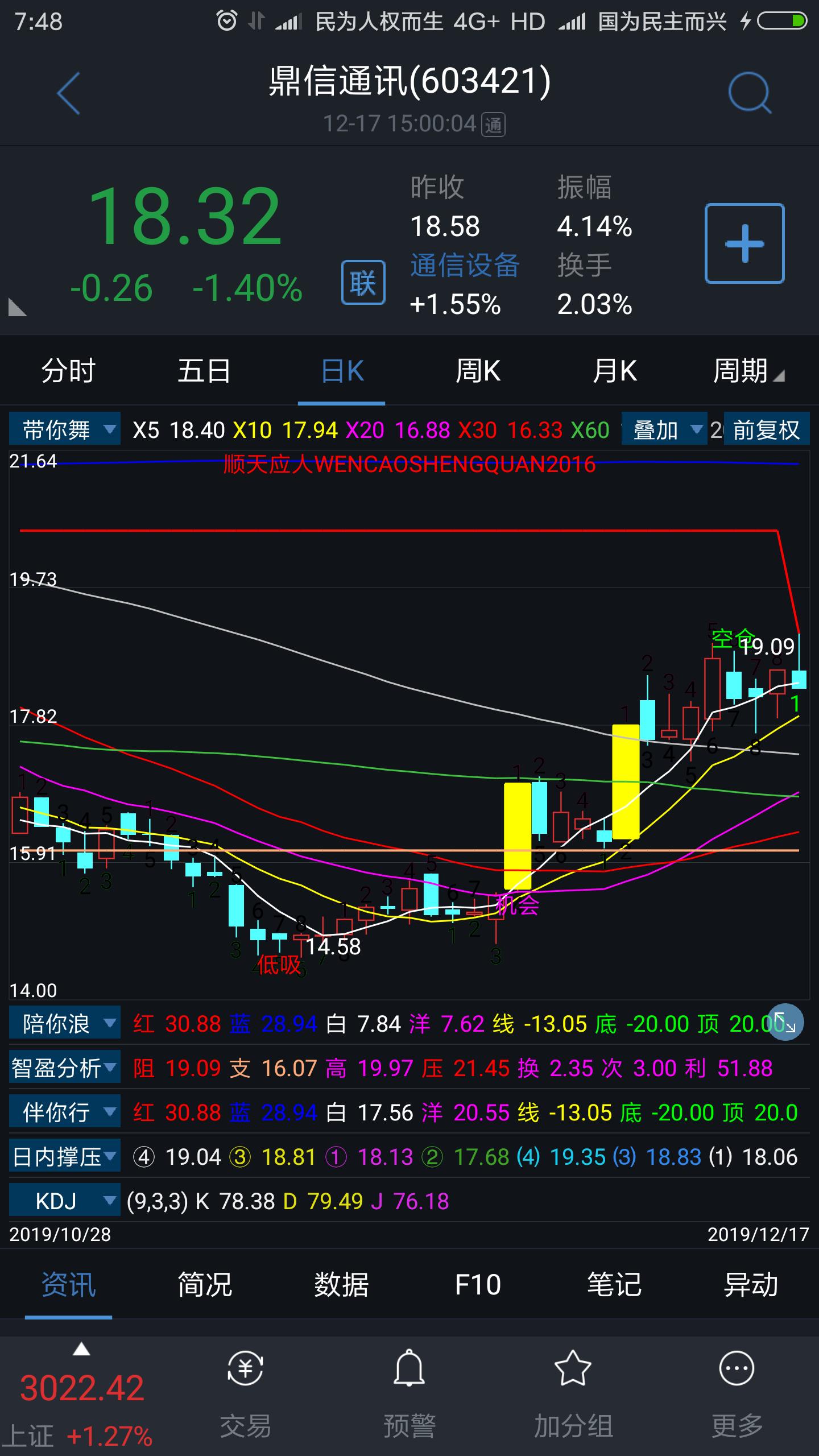Tap the 通信设备 sector link
819x1456 pixels.
[x=465, y=265]
